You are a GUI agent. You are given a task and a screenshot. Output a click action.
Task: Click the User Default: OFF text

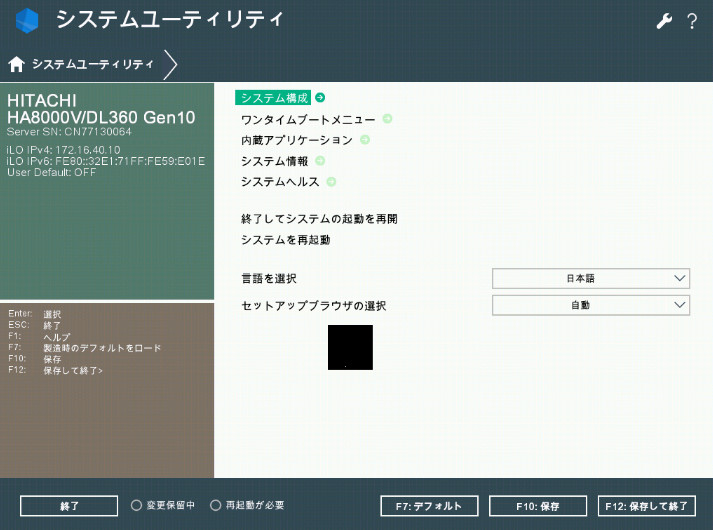pyautogui.click(x=51, y=173)
